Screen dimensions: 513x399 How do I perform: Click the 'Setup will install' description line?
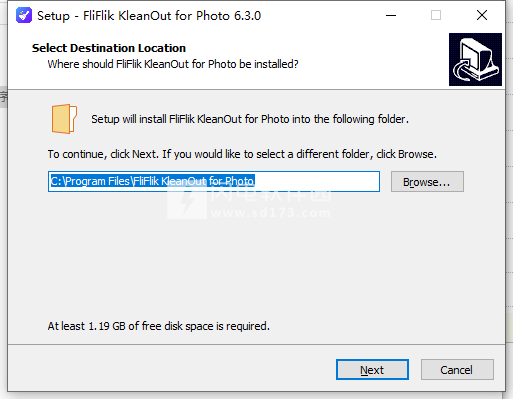coord(250,119)
